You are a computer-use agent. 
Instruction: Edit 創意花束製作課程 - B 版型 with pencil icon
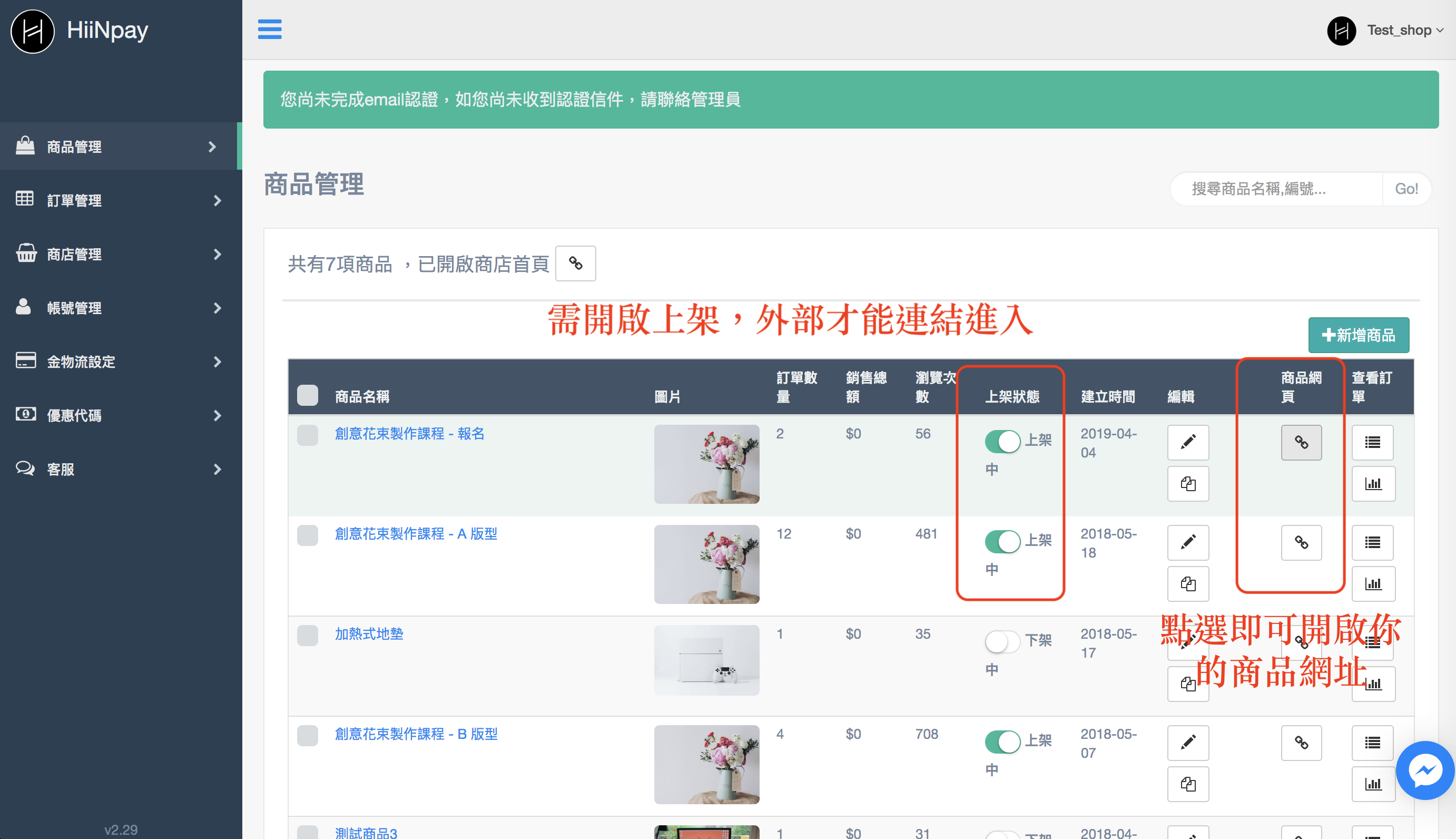click(1187, 743)
